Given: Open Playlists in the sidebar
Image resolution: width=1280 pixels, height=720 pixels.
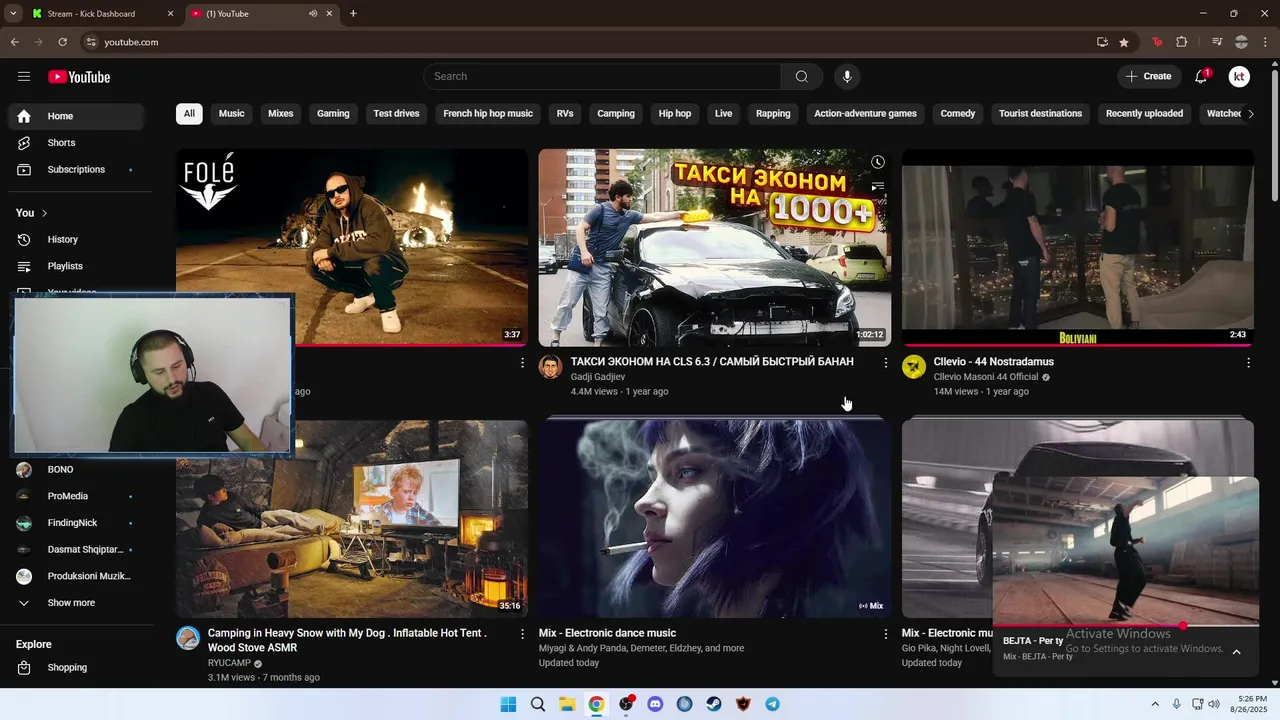Looking at the screenshot, I should click(76, 266).
